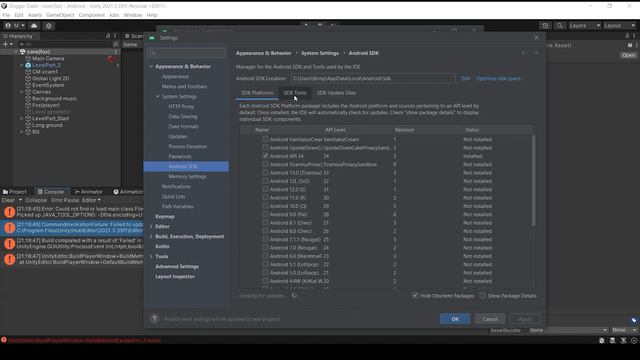Switch to the SDK Tools tab
Screen dimensions: 640x360
[295, 93]
